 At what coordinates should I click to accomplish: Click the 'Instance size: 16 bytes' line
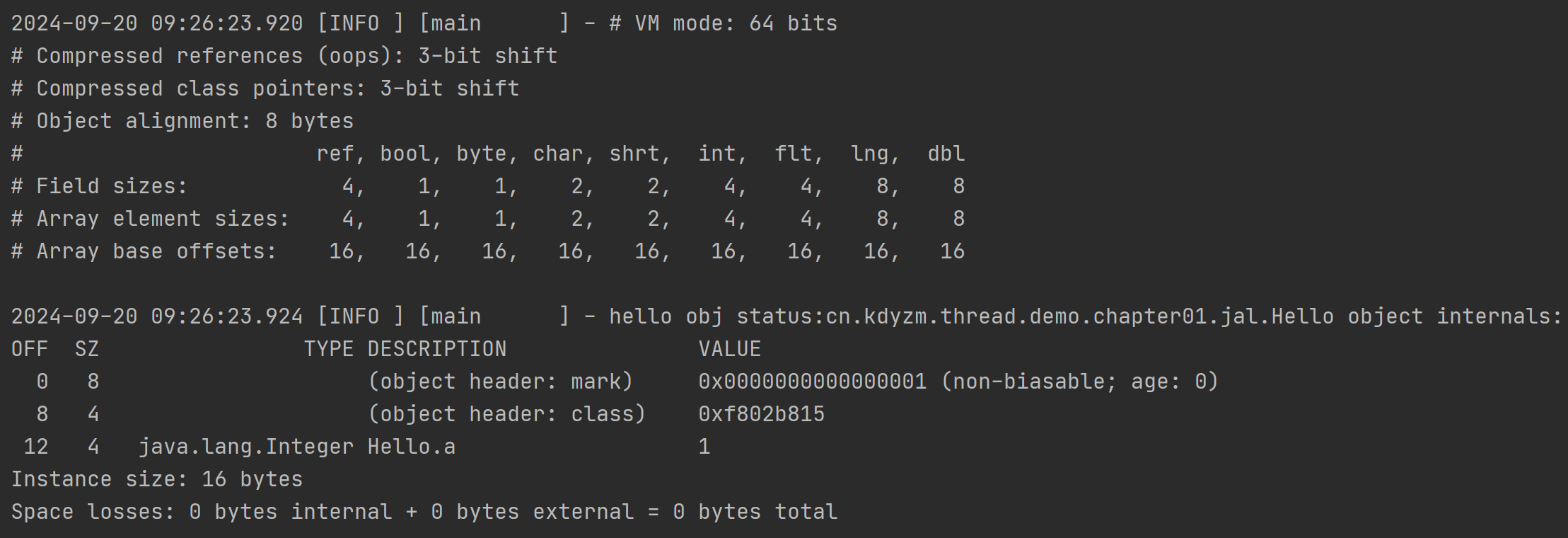[x=157, y=479]
